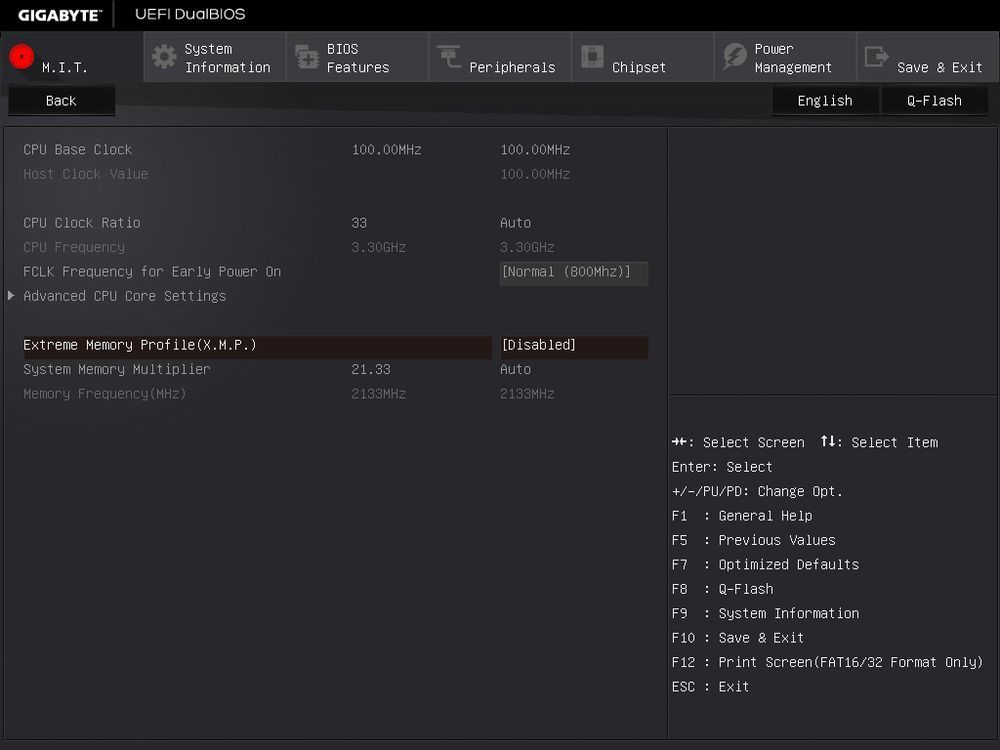The width and height of the screenshot is (1000, 750).
Task: Click the F12 Print Screen hint
Action: coord(827,663)
